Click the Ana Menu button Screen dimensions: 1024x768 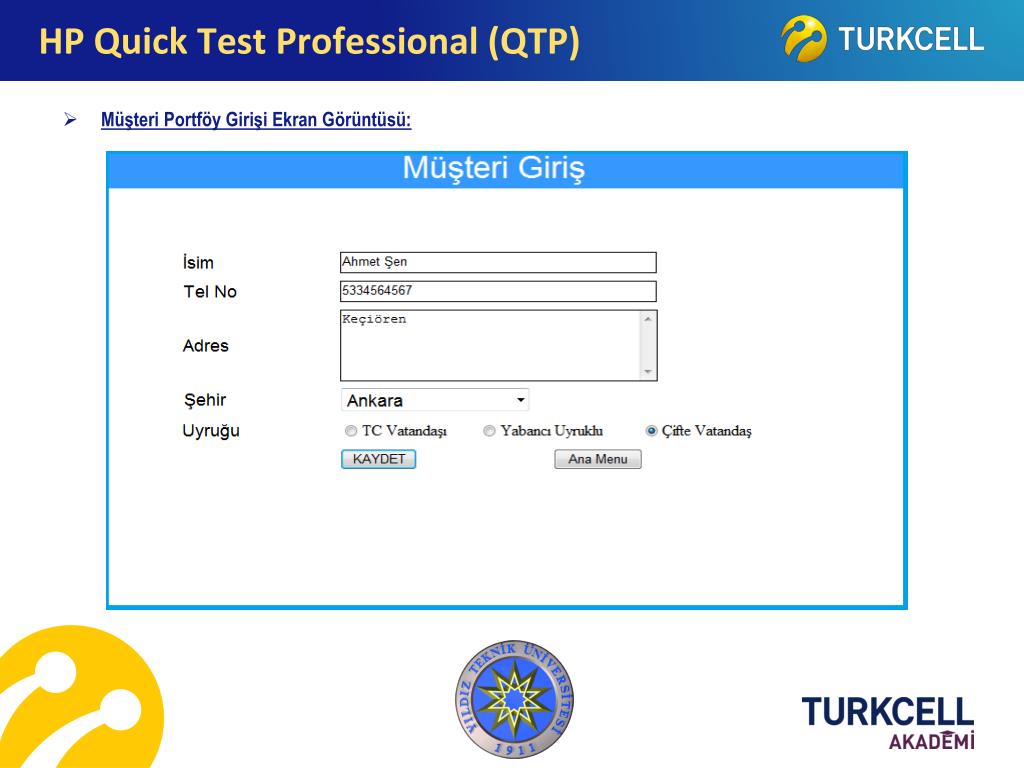598,459
